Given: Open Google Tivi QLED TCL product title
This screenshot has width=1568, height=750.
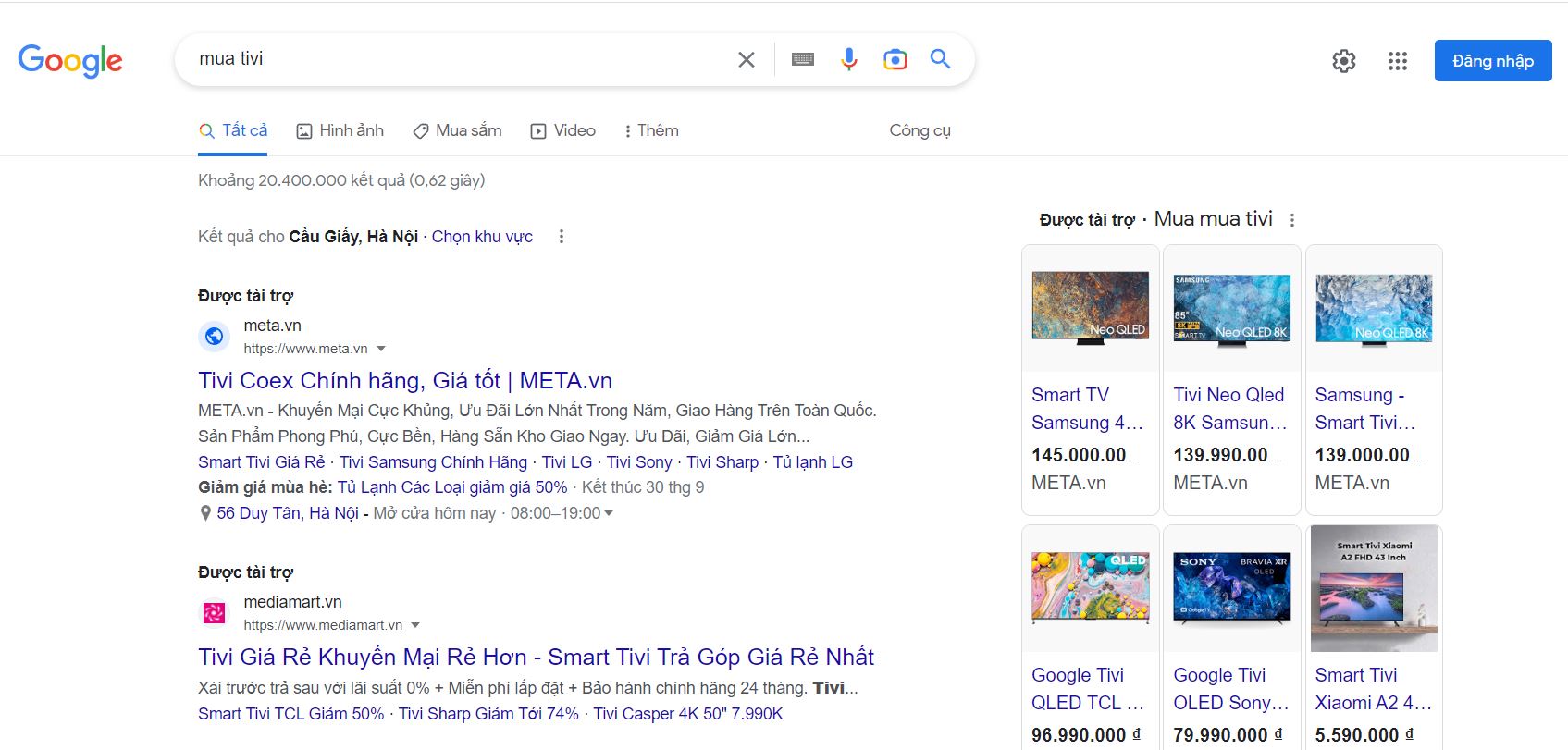Looking at the screenshot, I should (1088, 689).
